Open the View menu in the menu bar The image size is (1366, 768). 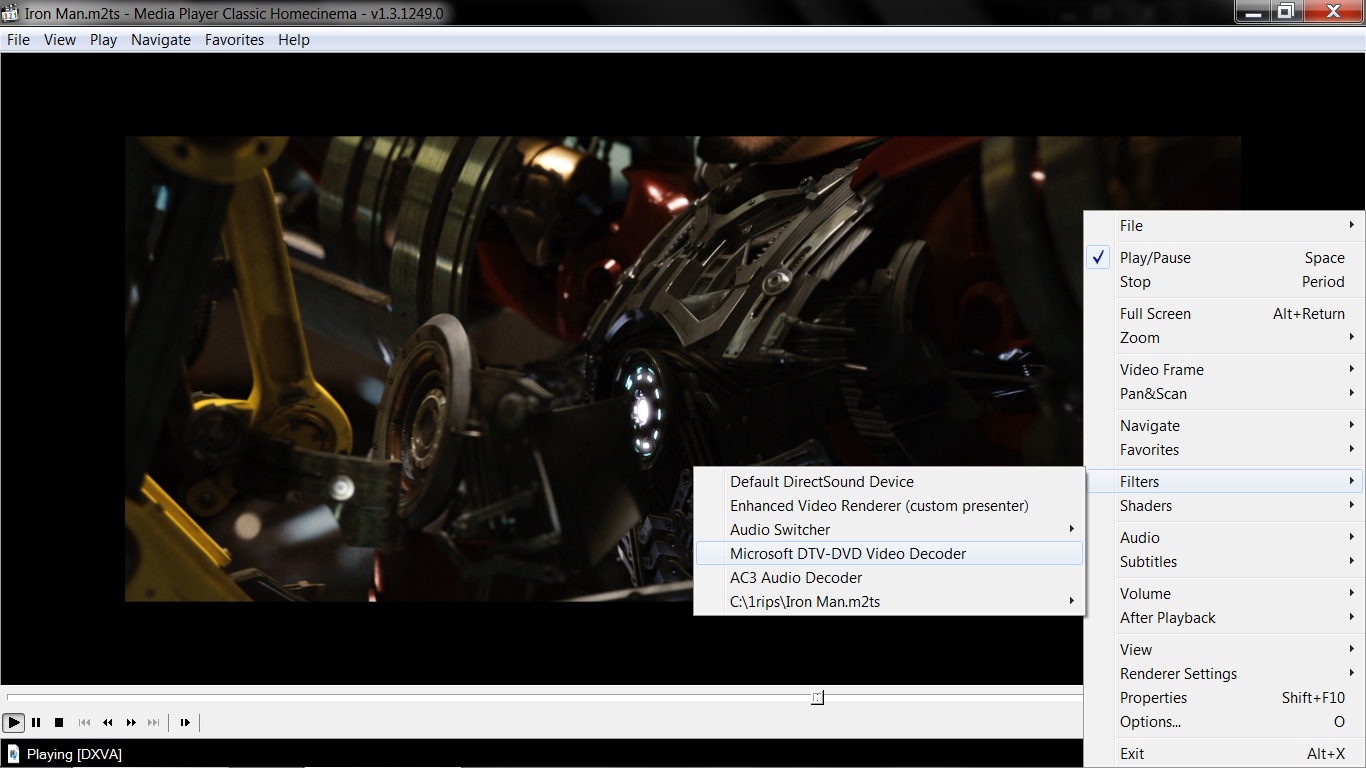click(x=60, y=40)
